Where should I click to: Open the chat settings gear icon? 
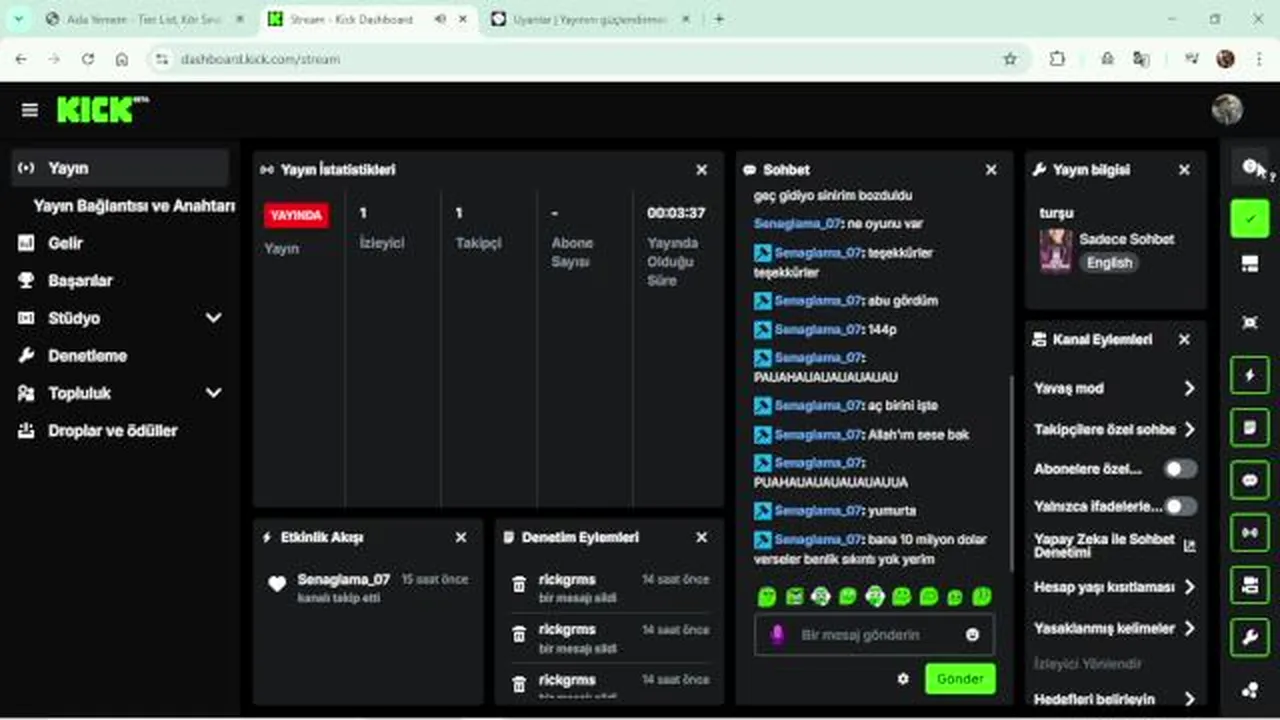tap(903, 678)
